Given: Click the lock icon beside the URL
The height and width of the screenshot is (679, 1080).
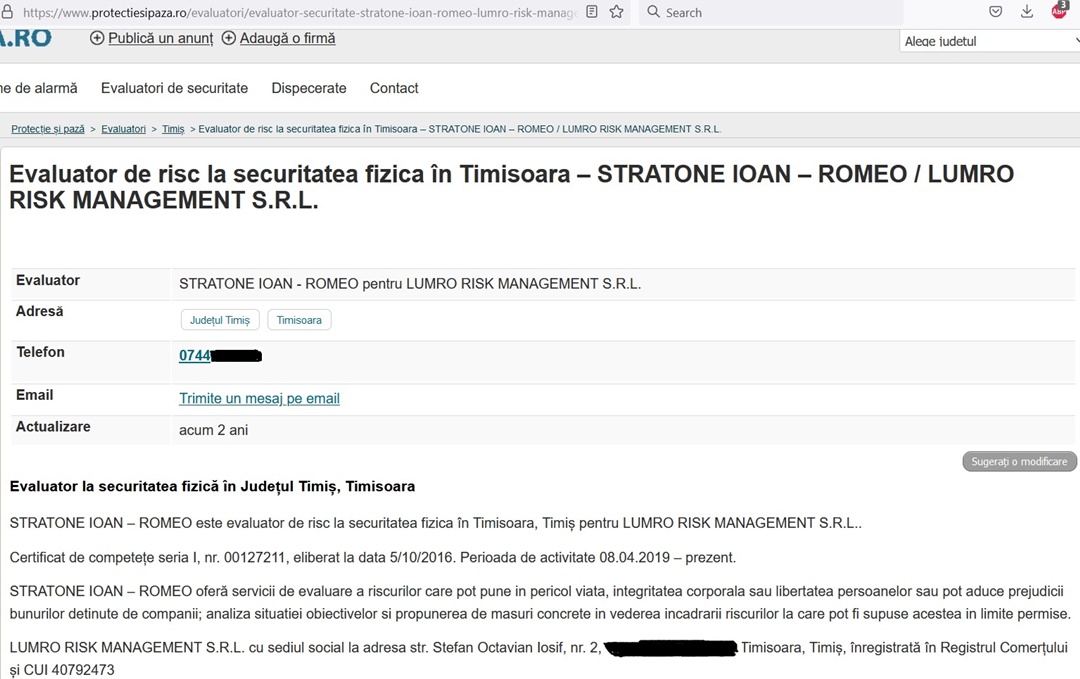Looking at the screenshot, I should pos(7,12).
